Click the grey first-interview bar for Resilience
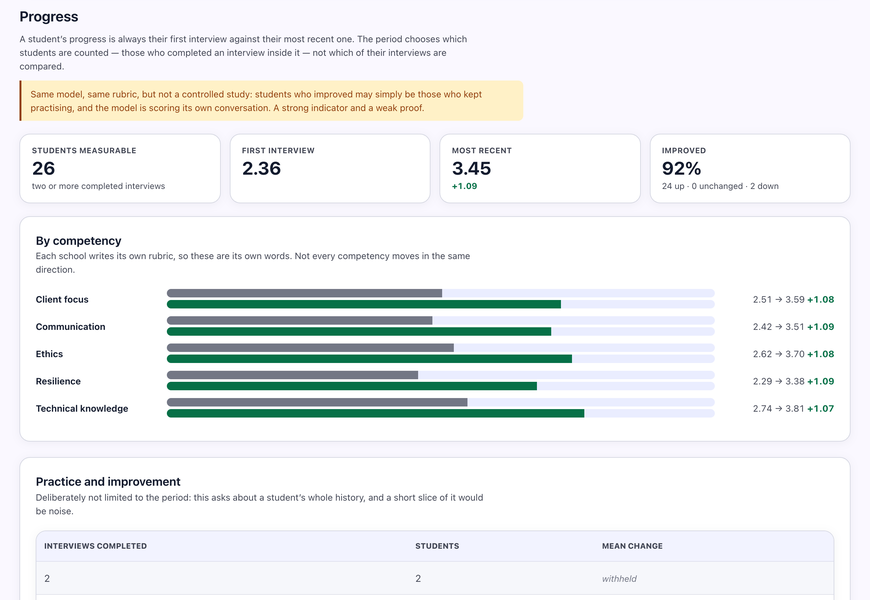870x600 pixels. [x=292, y=375]
